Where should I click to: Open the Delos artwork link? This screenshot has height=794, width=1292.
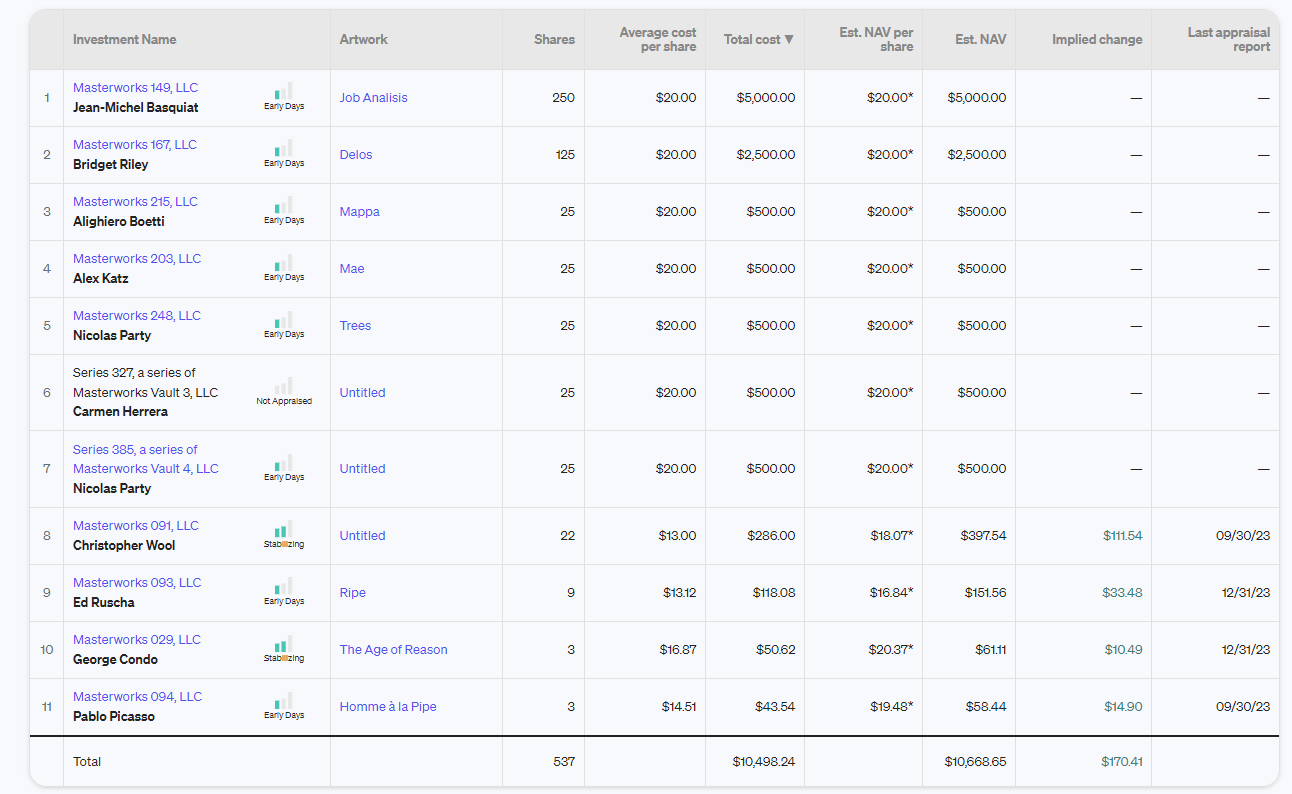[x=356, y=154]
